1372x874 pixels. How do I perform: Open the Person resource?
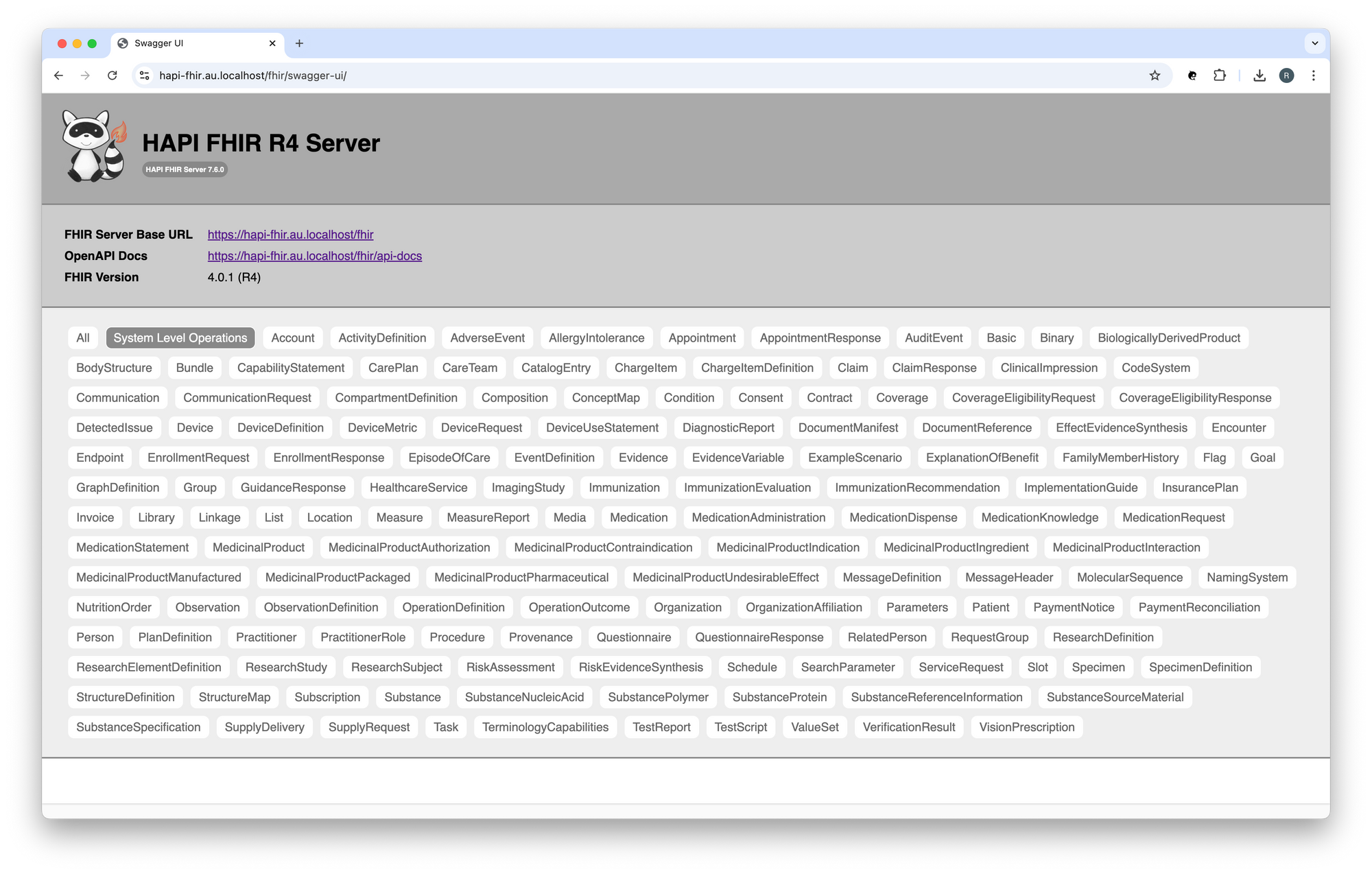(x=95, y=637)
